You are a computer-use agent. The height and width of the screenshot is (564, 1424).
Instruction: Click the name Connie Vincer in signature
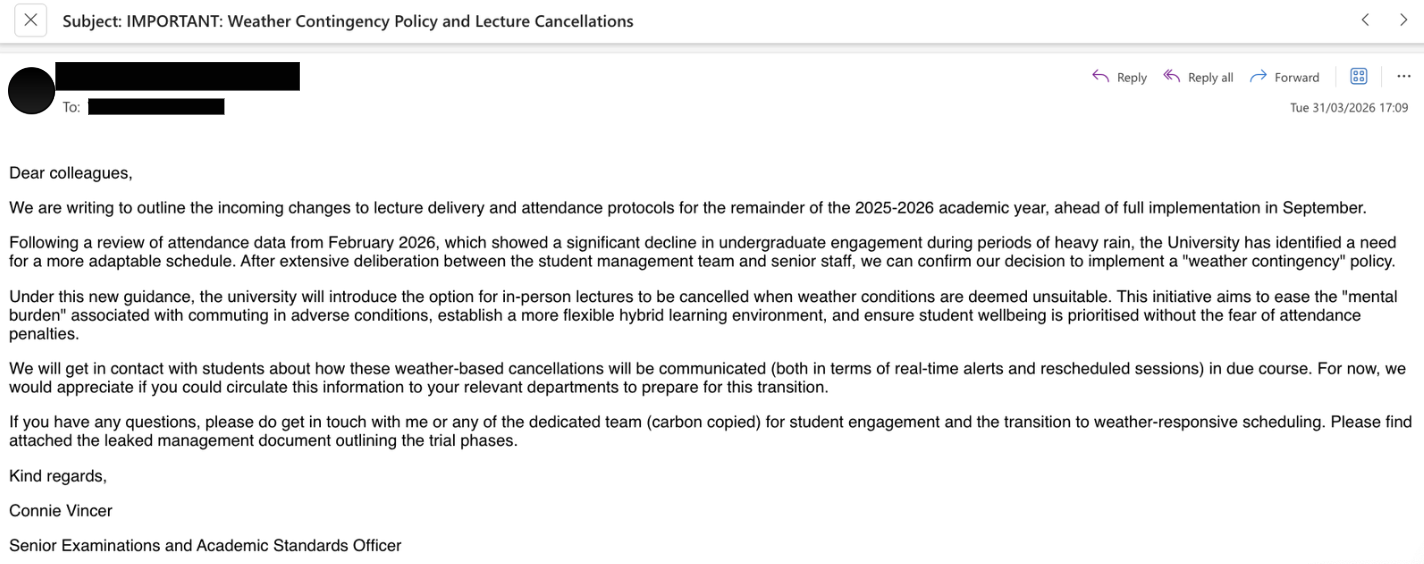point(61,511)
